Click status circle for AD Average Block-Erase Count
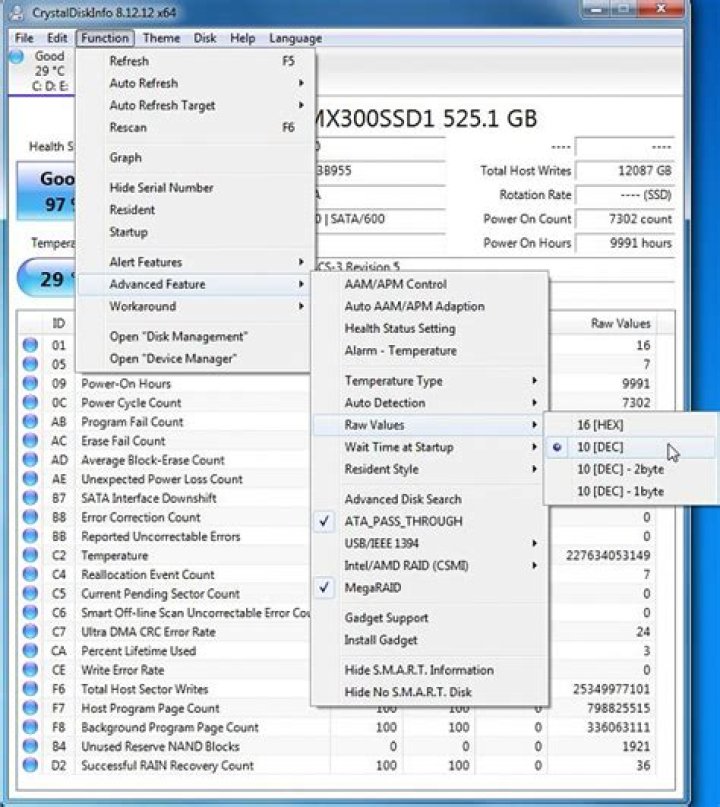Image resolution: width=720 pixels, height=807 pixels. [x=30, y=460]
